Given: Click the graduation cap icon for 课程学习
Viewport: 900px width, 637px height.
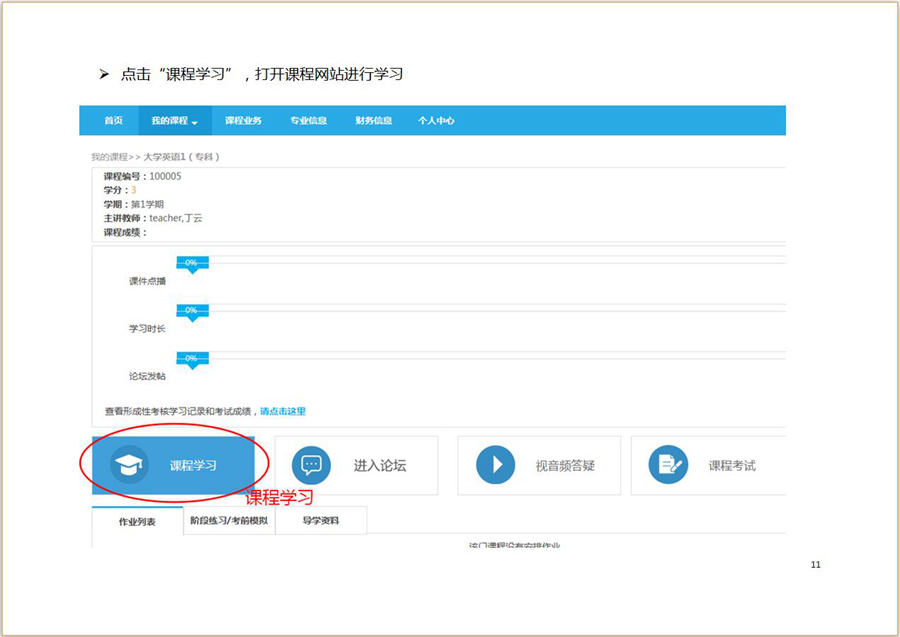Looking at the screenshot, I should pos(129,465).
